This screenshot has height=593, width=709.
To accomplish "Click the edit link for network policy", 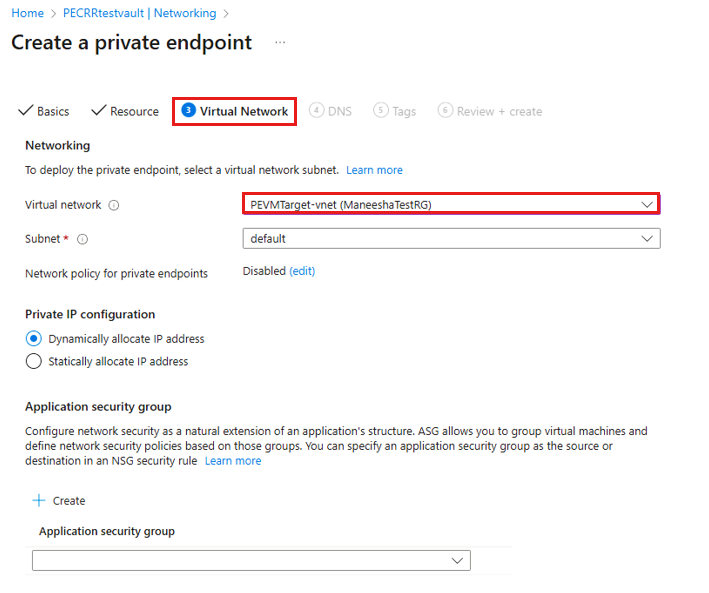I will (302, 271).
